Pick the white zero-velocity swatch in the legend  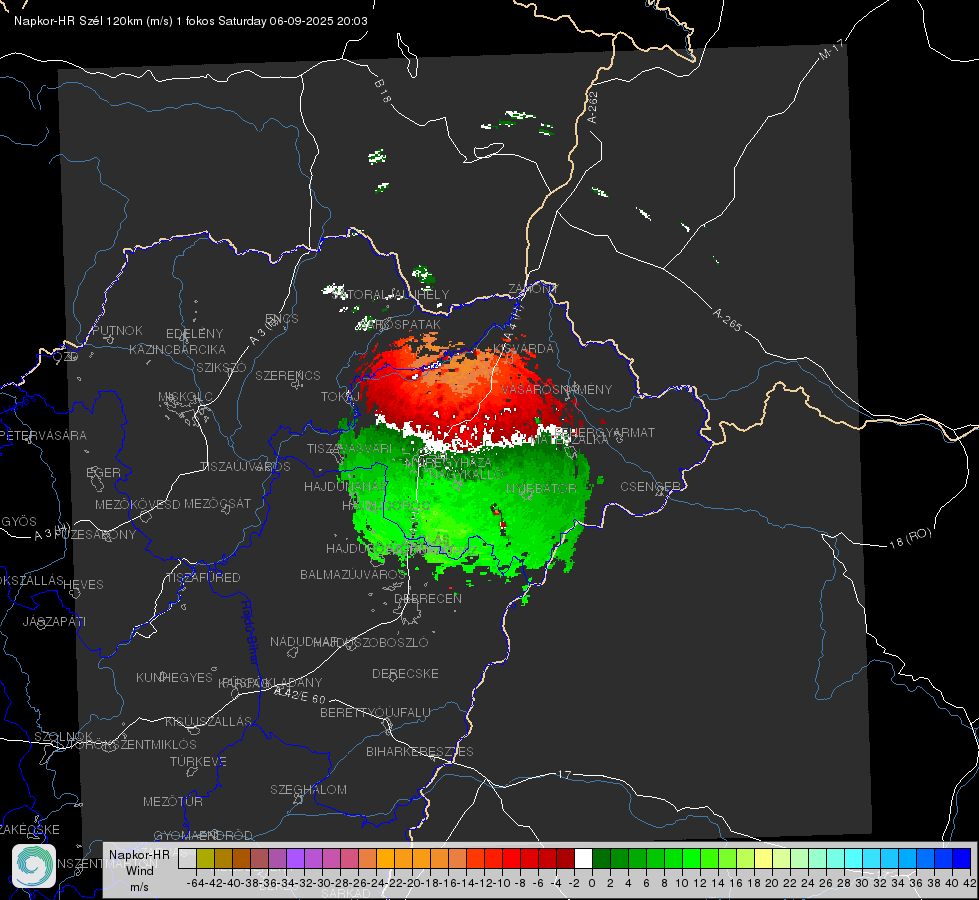click(583, 858)
